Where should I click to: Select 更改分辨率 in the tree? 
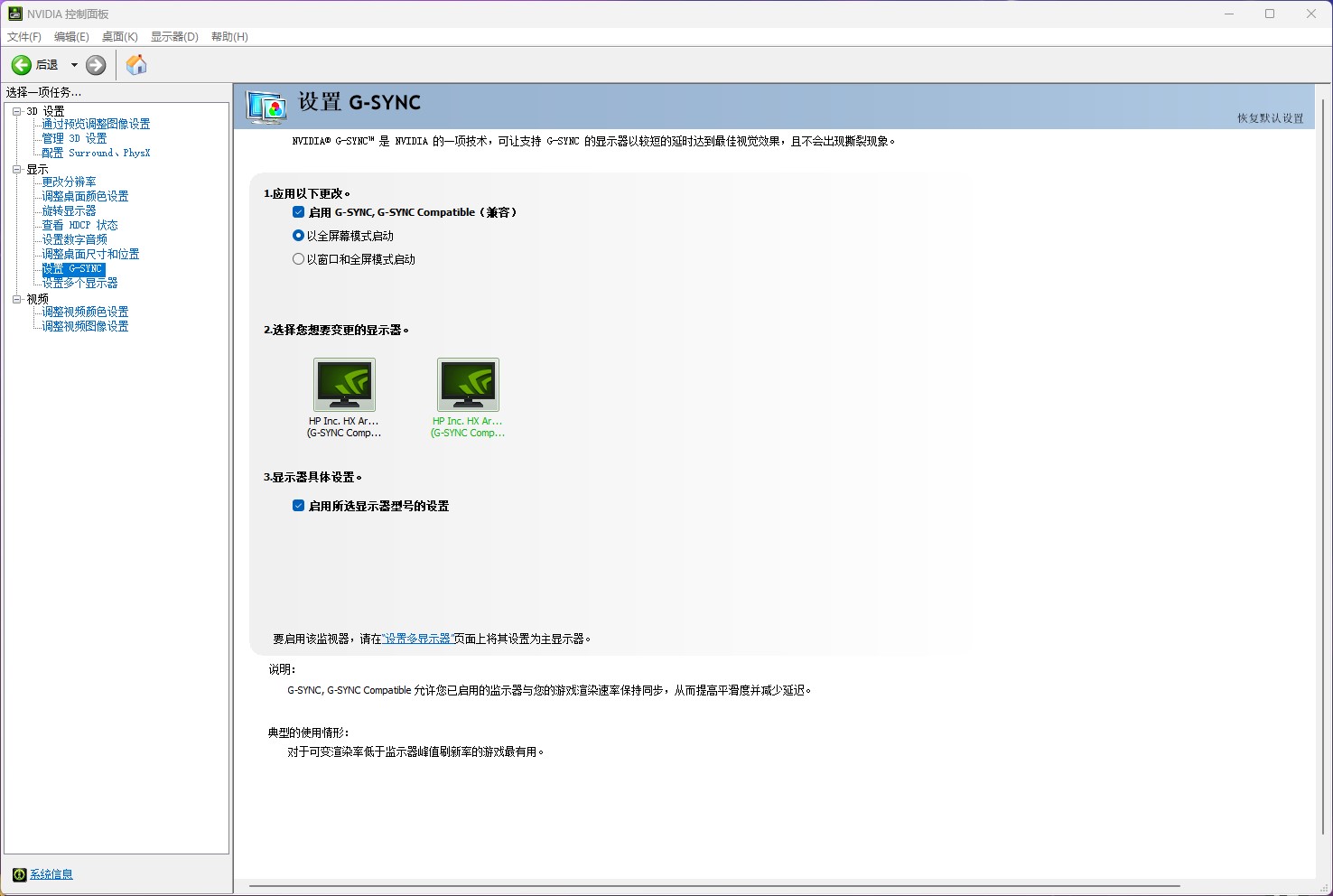coord(69,182)
